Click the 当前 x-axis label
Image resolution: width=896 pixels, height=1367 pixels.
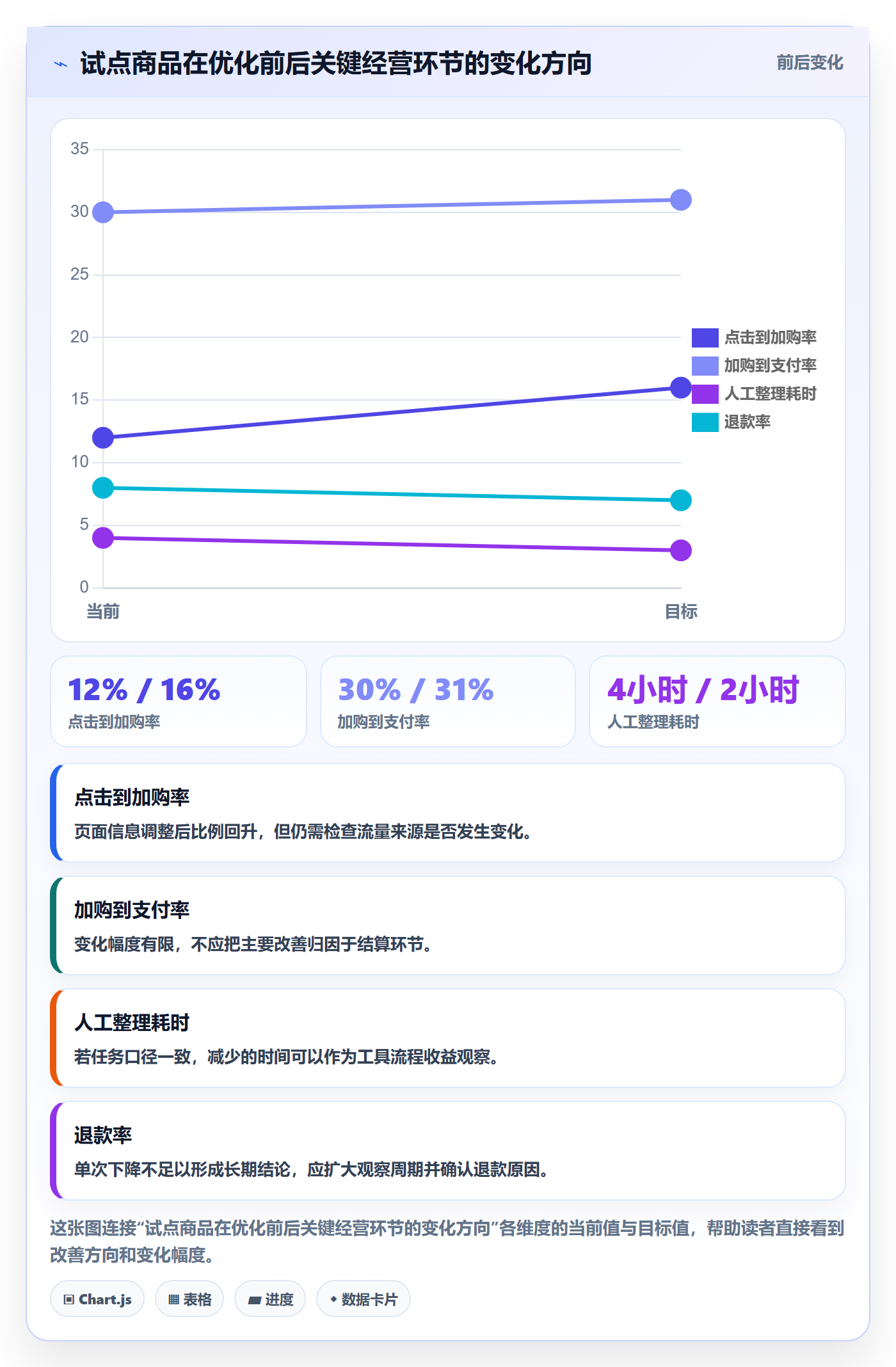point(103,612)
